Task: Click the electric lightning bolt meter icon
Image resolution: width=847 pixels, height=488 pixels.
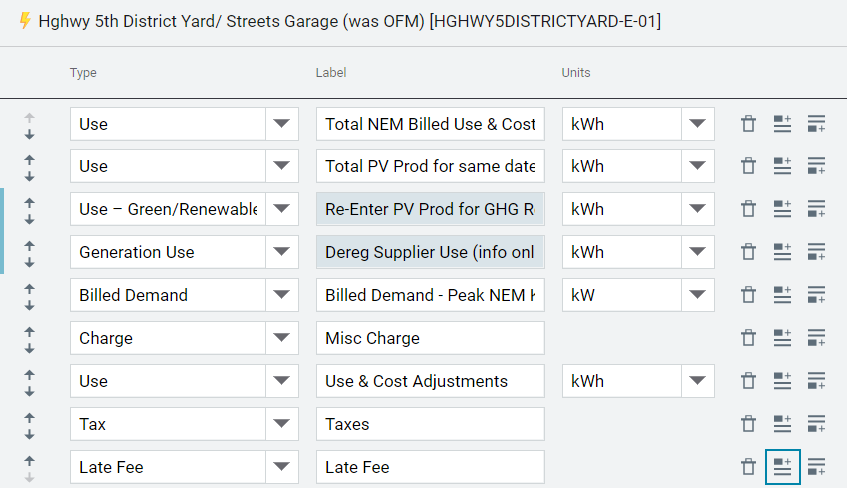Action: tap(25, 21)
